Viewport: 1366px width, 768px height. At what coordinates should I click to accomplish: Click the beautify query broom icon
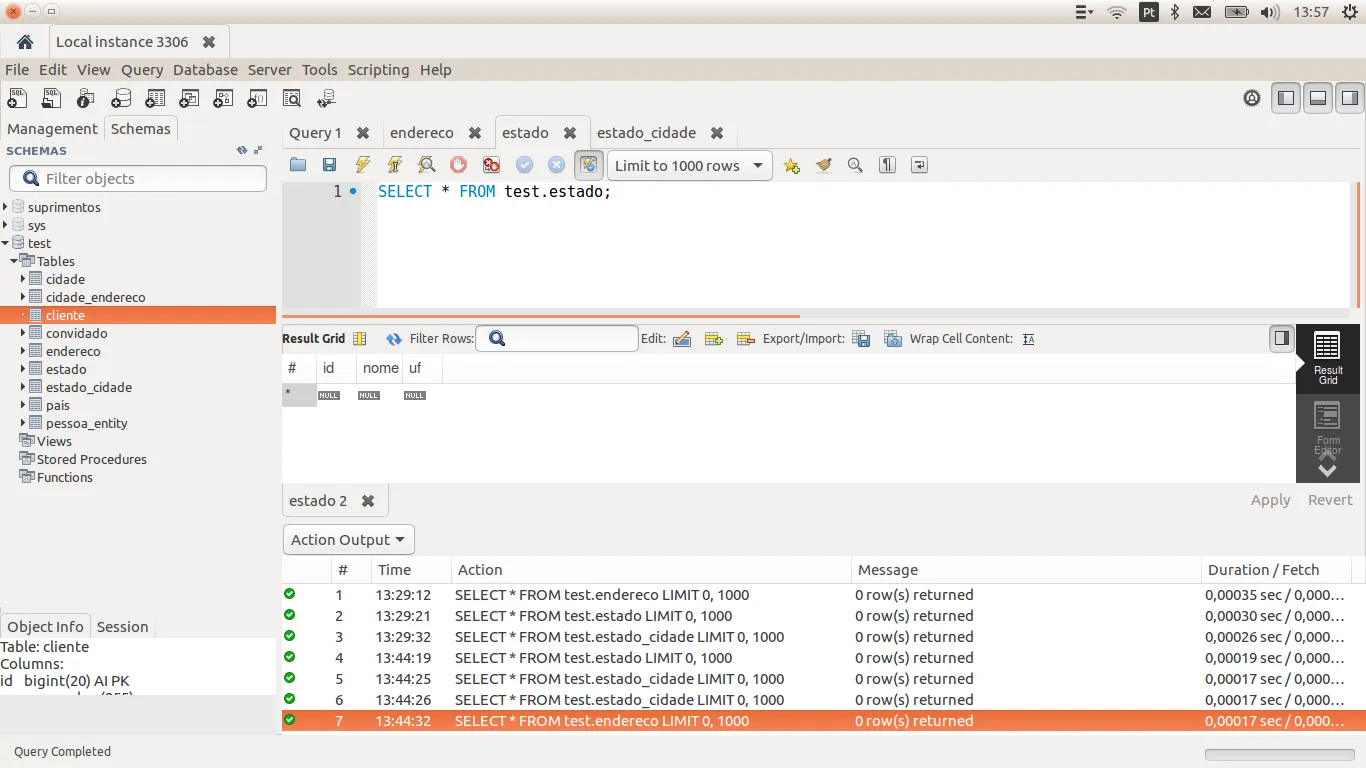pos(823,165)
